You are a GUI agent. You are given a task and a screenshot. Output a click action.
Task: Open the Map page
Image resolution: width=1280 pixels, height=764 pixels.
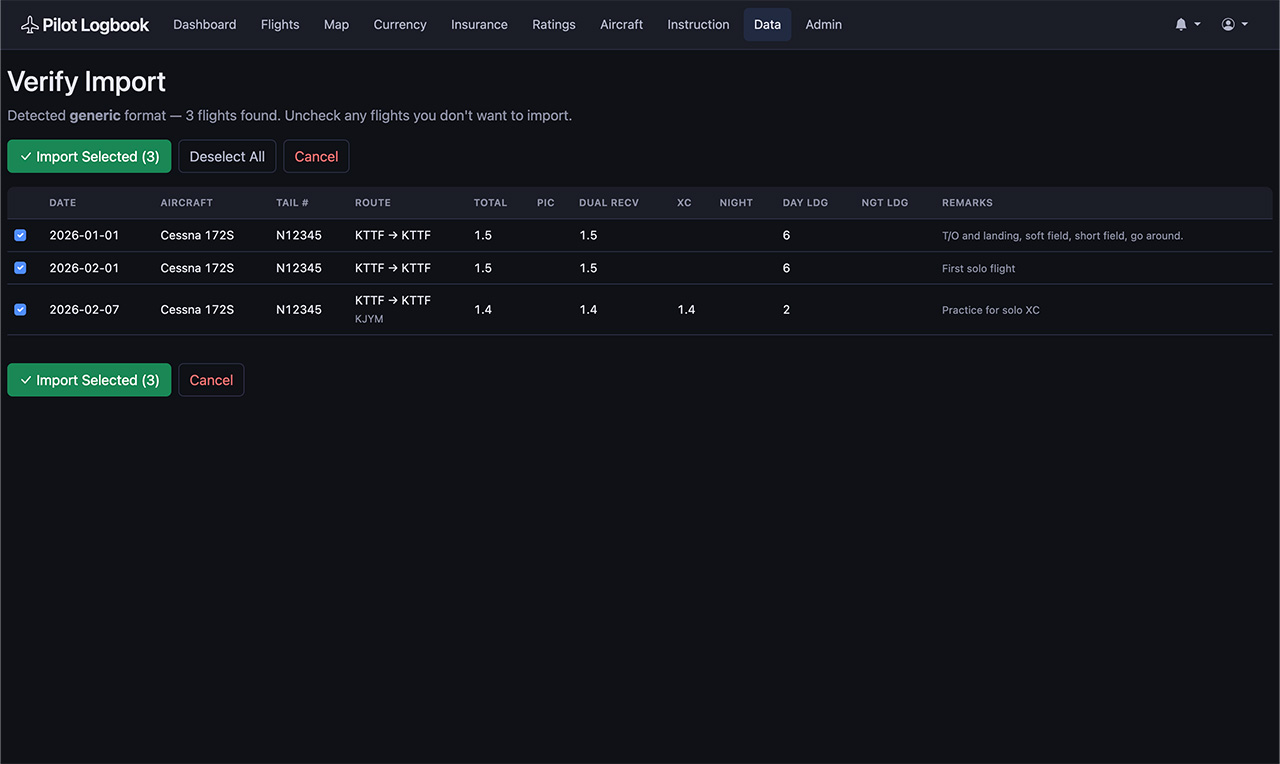coord(336,25)
